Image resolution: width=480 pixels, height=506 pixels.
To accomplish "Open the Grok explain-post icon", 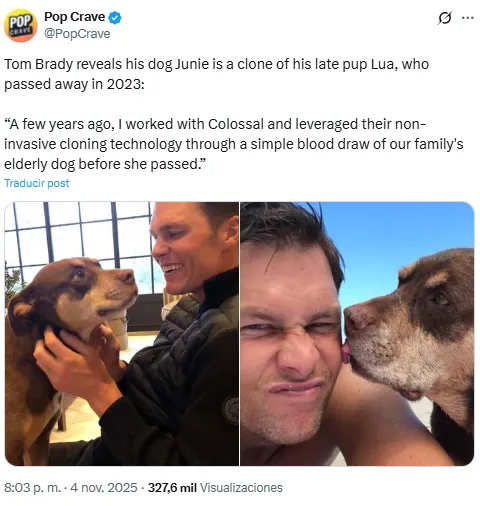I will 445,18.
